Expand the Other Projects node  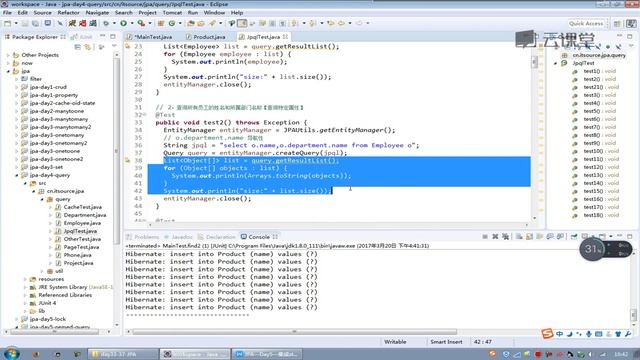click(x=8, y=55)
